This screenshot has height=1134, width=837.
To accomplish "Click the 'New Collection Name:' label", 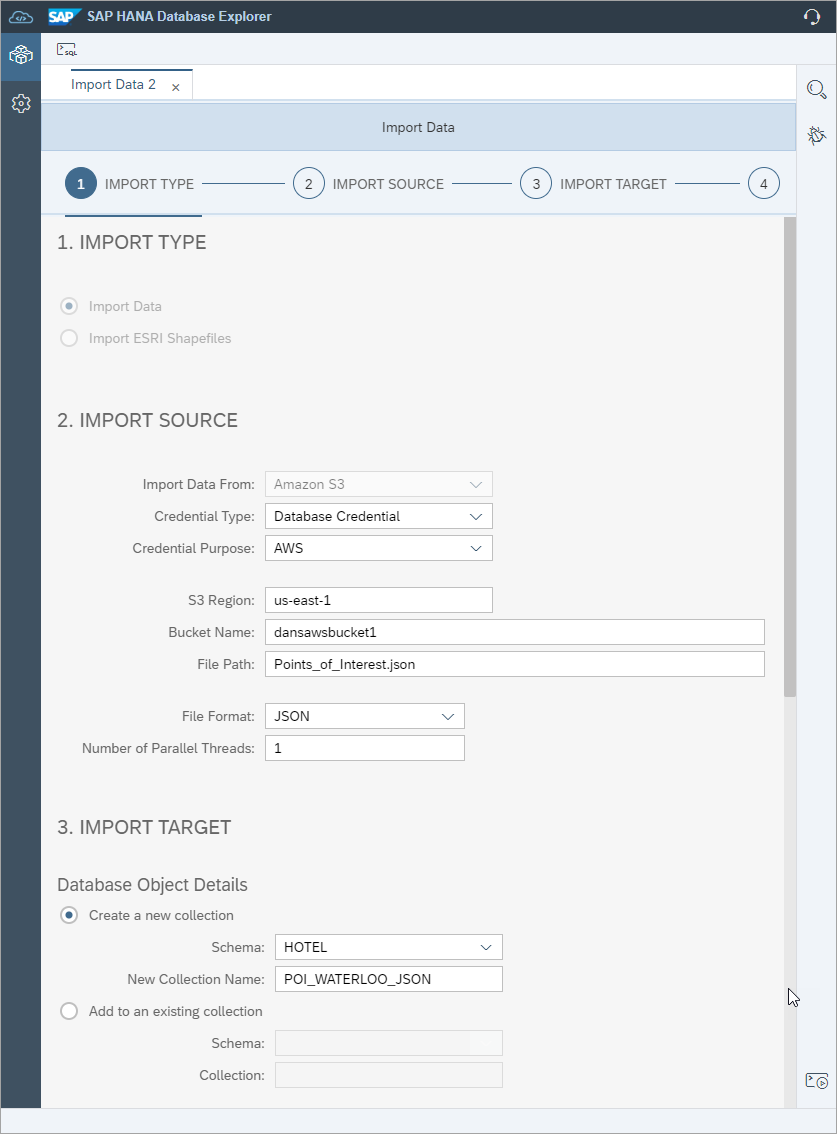I will tap(195, 979).
